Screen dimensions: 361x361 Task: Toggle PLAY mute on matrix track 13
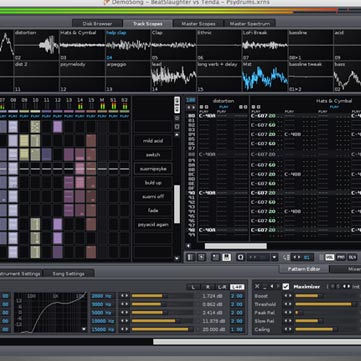pos(69,116)
